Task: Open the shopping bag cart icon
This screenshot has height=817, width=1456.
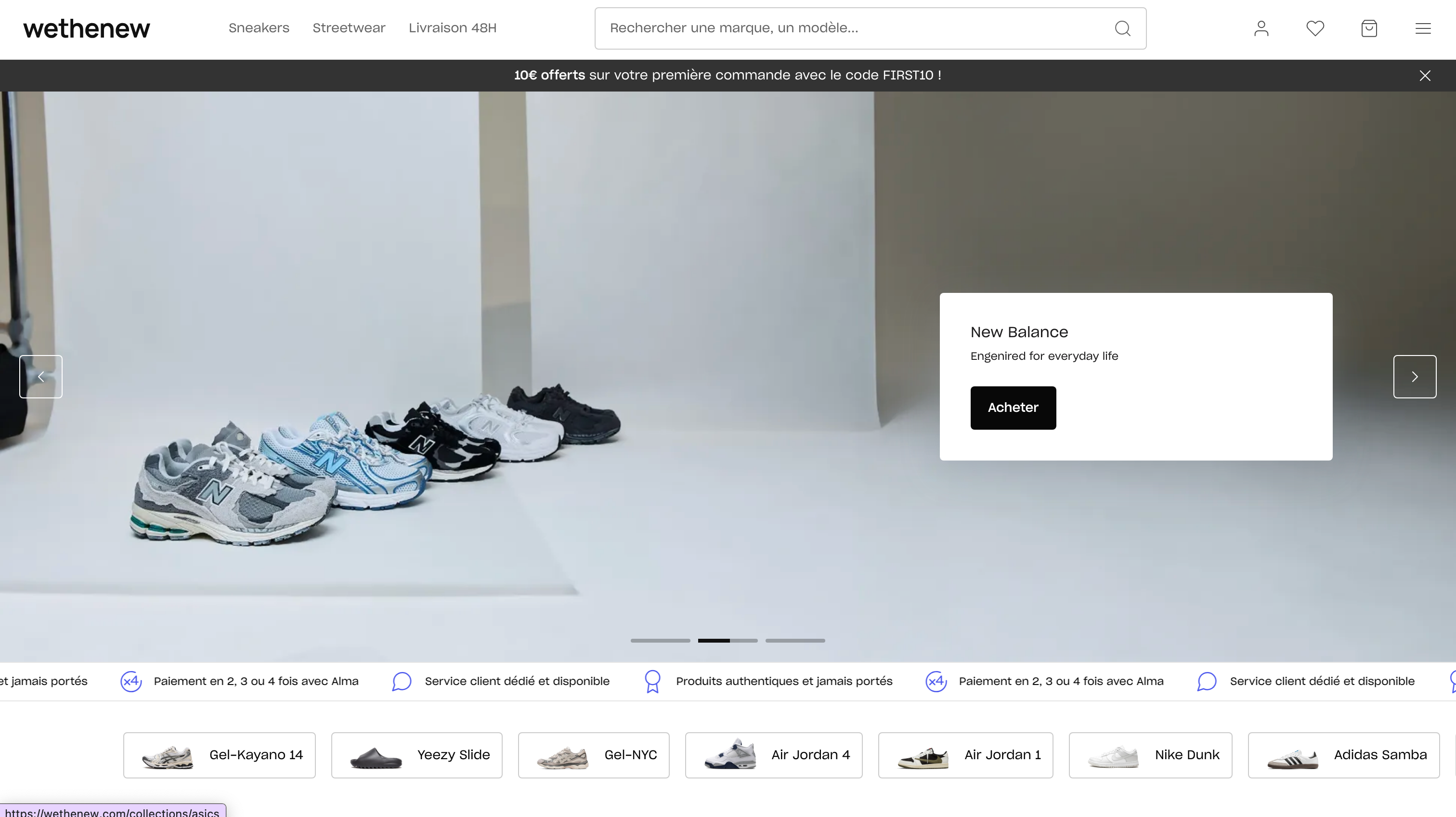Action: point(1369,28)
